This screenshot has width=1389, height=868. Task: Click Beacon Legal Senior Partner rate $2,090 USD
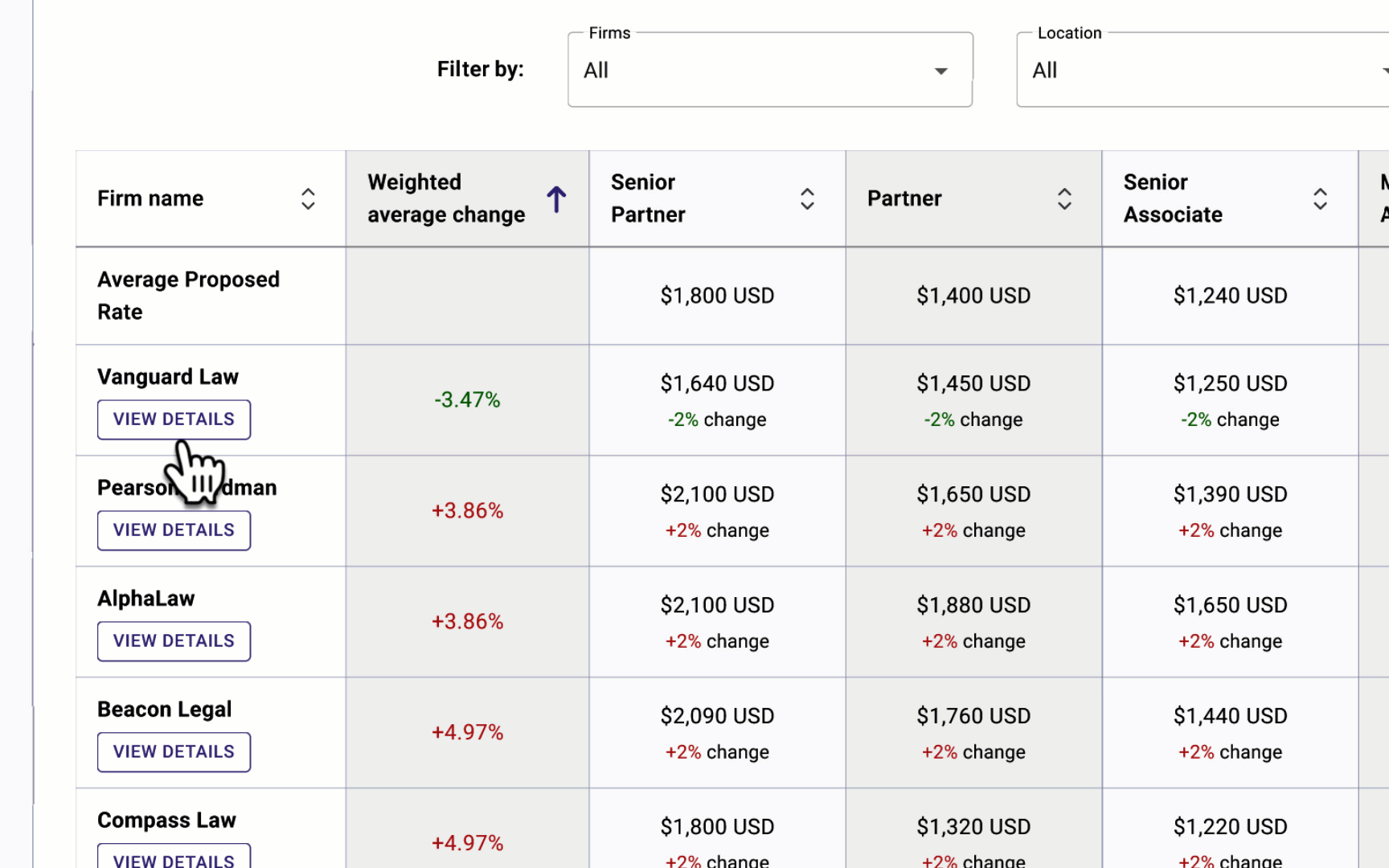[x=717, y=716]
